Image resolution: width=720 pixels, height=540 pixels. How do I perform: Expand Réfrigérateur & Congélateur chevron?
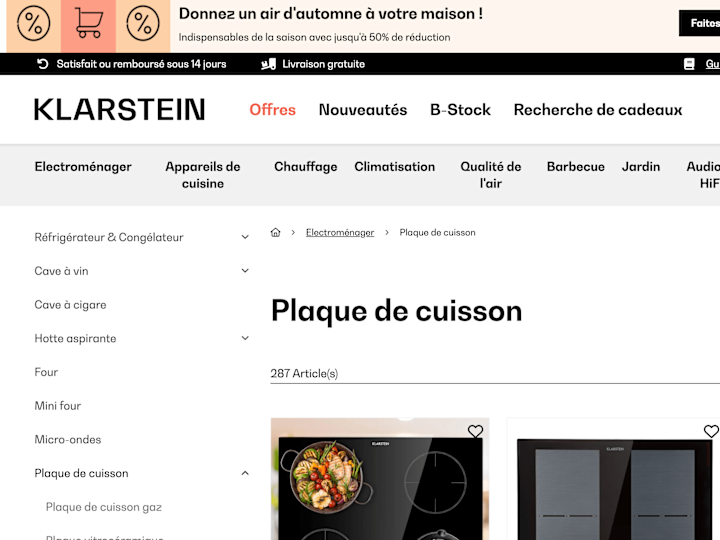click(x=245, y=237)
